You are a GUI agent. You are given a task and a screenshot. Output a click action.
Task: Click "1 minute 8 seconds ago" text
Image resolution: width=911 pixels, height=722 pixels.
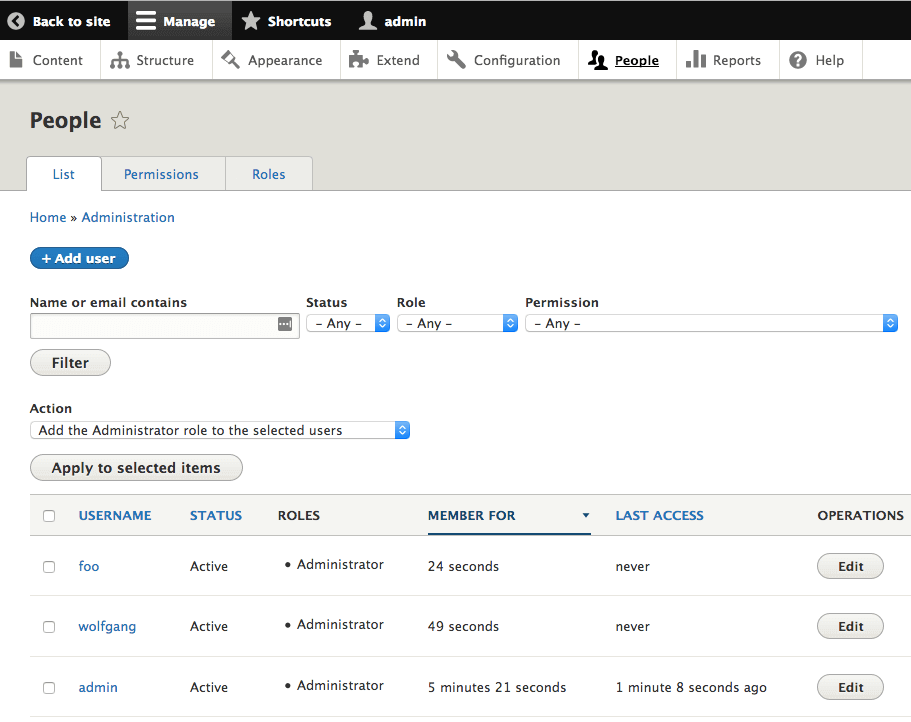[691, 688]
